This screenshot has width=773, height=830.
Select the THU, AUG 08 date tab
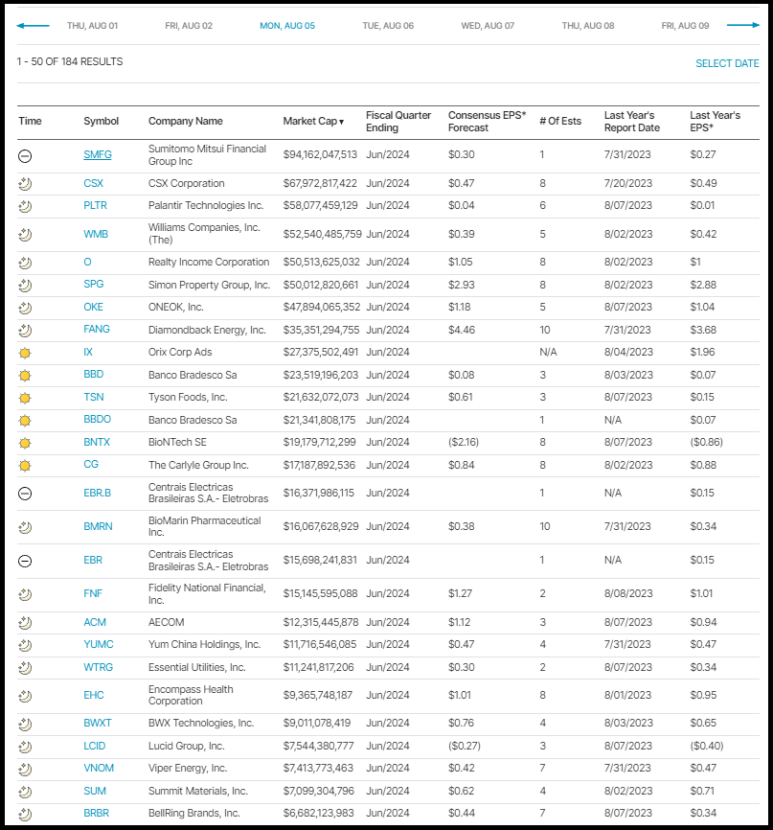coord(588,25)
